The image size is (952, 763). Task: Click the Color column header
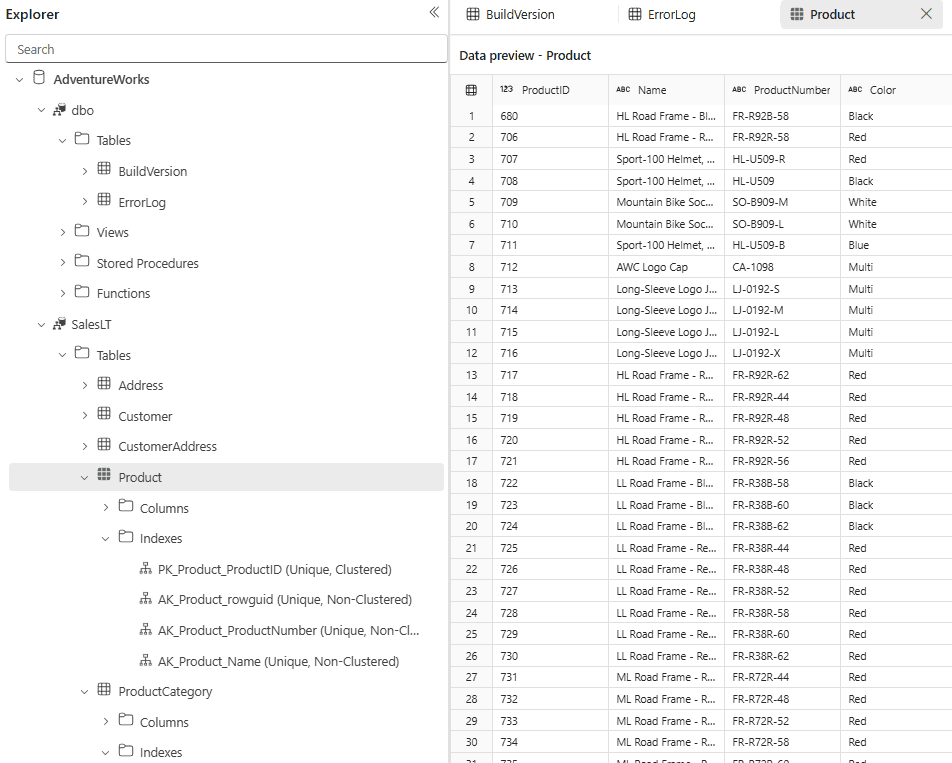(x=896, y=90)
